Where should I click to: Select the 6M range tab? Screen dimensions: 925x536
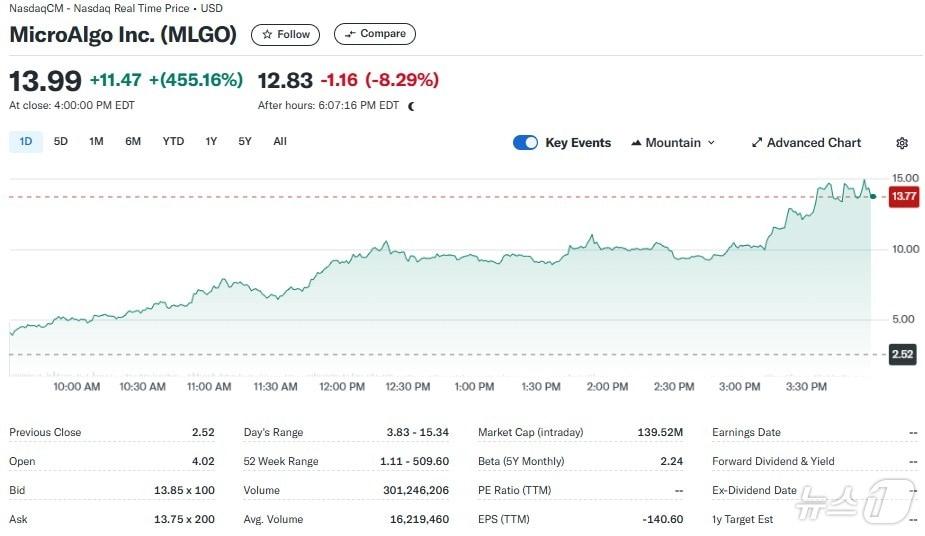(133, 142)
